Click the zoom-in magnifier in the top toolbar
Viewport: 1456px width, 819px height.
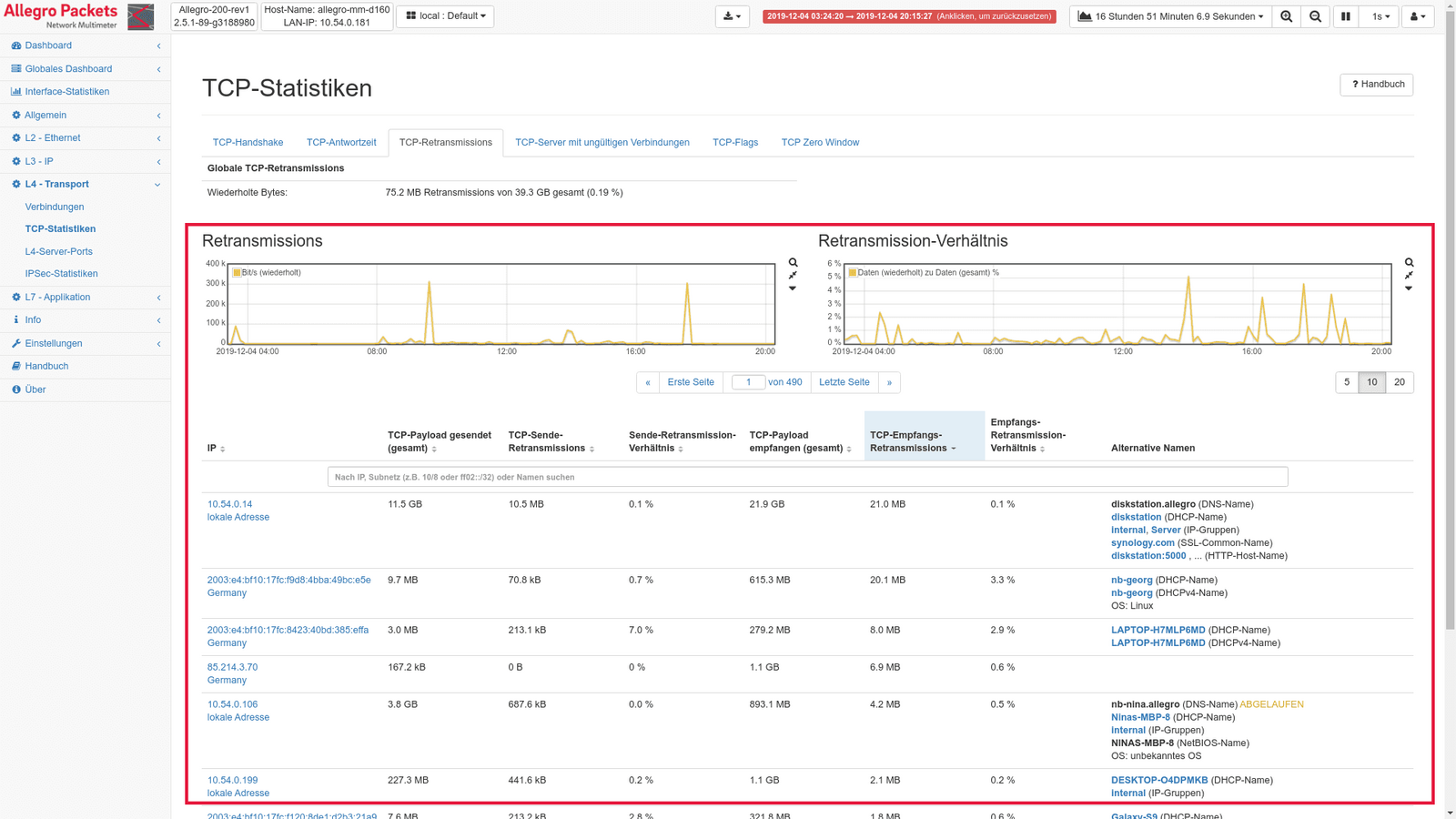[1286, 16]
